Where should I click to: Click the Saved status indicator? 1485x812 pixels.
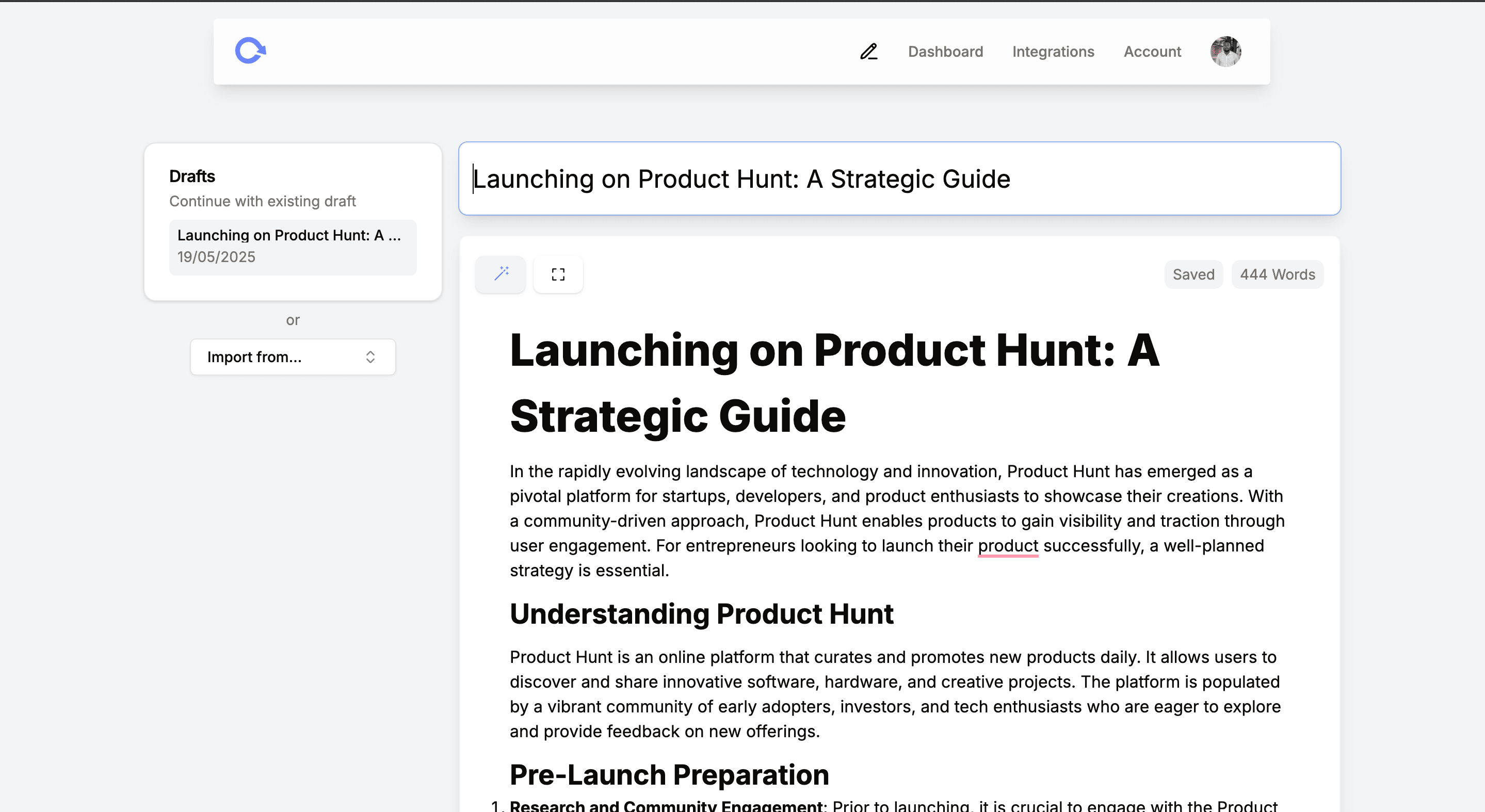coord(1193,274)
